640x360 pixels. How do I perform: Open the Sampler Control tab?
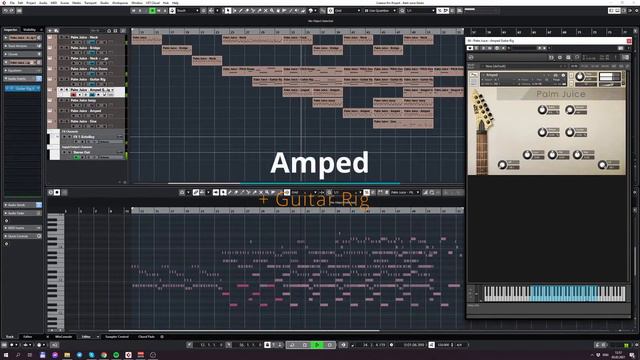point(117,337)
